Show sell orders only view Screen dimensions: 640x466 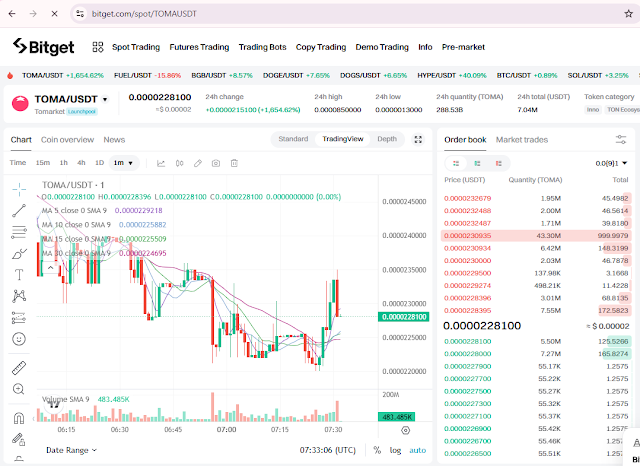click(498, 163)
